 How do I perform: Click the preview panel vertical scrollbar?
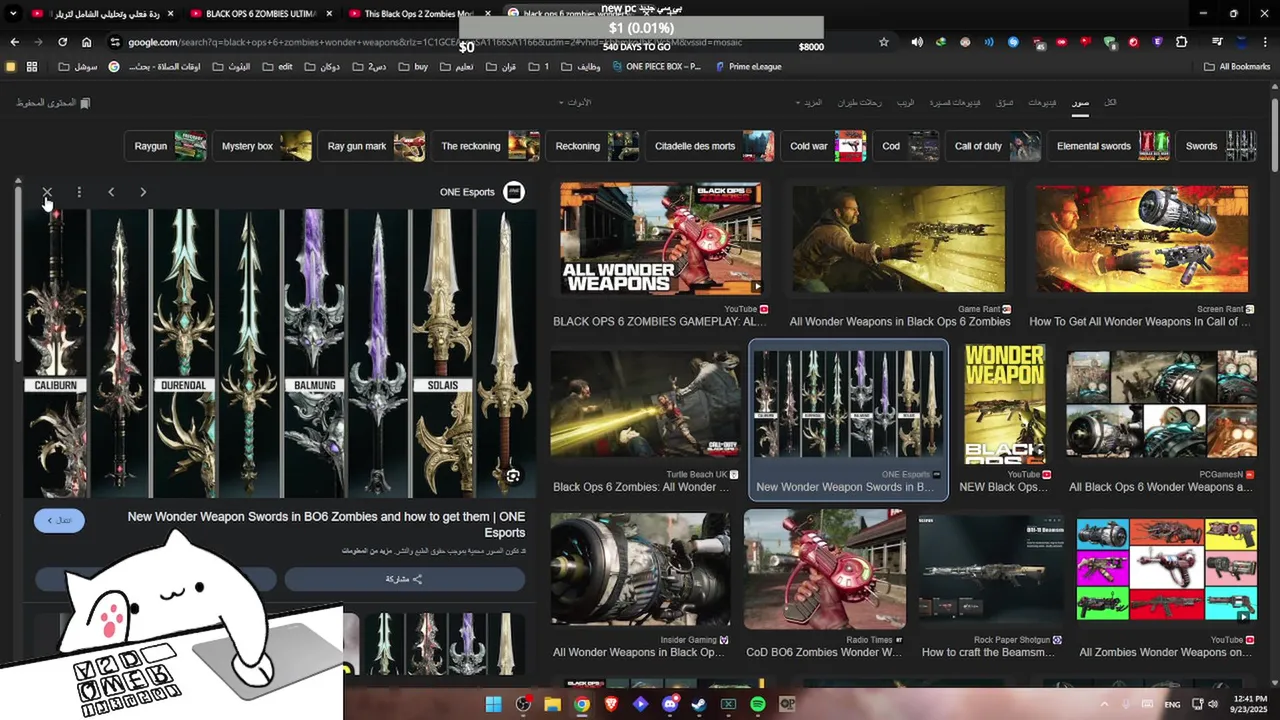coord(17,275)
